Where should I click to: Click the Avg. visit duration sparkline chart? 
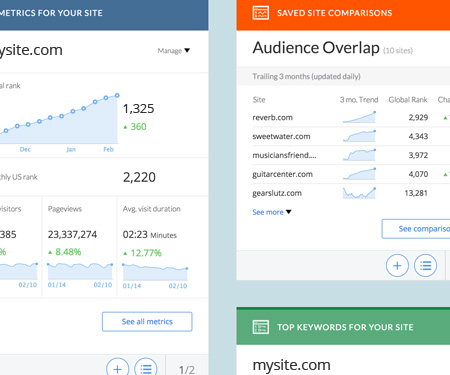coord(155,272)
